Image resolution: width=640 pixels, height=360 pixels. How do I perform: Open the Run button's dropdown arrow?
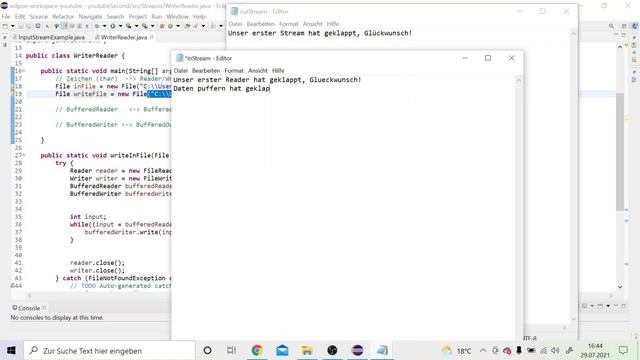[x=120, y=26]
